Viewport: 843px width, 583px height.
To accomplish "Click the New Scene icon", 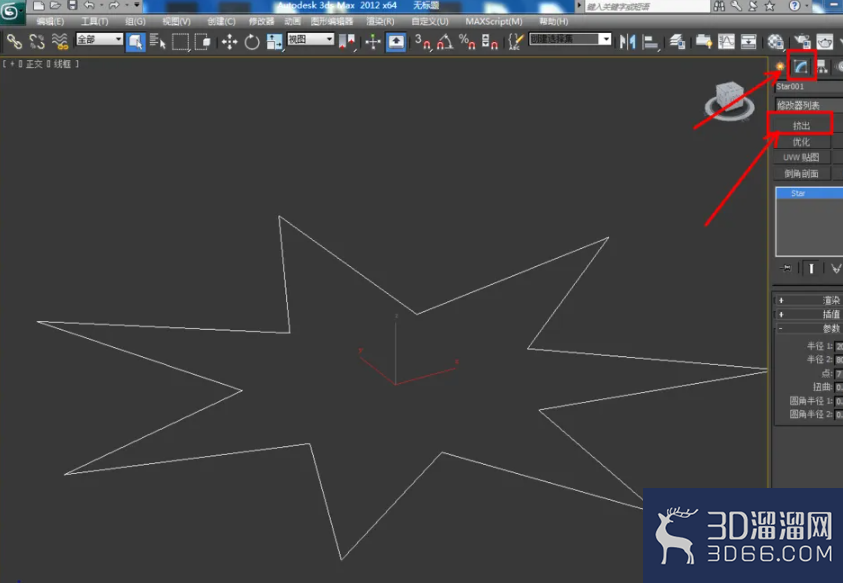I will click(38, 6).
